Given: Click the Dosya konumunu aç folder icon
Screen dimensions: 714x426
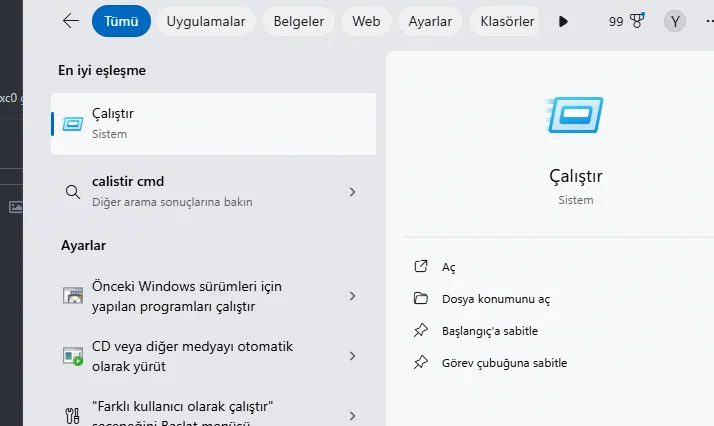Looking at the screenshot, I should pos(420,299).
